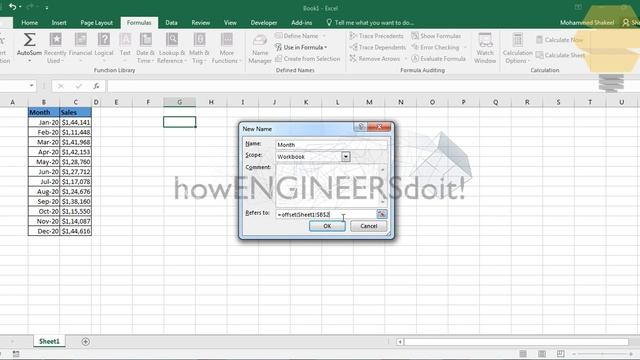This screenshot has width=640, height=360.
Task: Open More Functions menu
Action: (227, 48)
